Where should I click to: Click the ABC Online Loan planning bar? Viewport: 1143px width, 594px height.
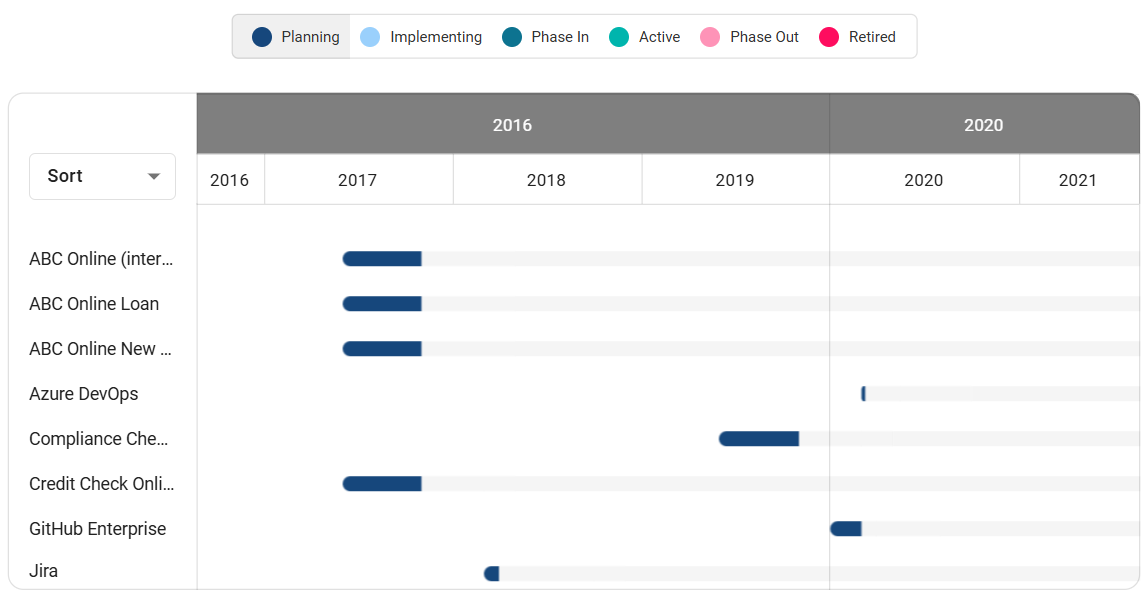pyautogui.click(x=382, y=304)
